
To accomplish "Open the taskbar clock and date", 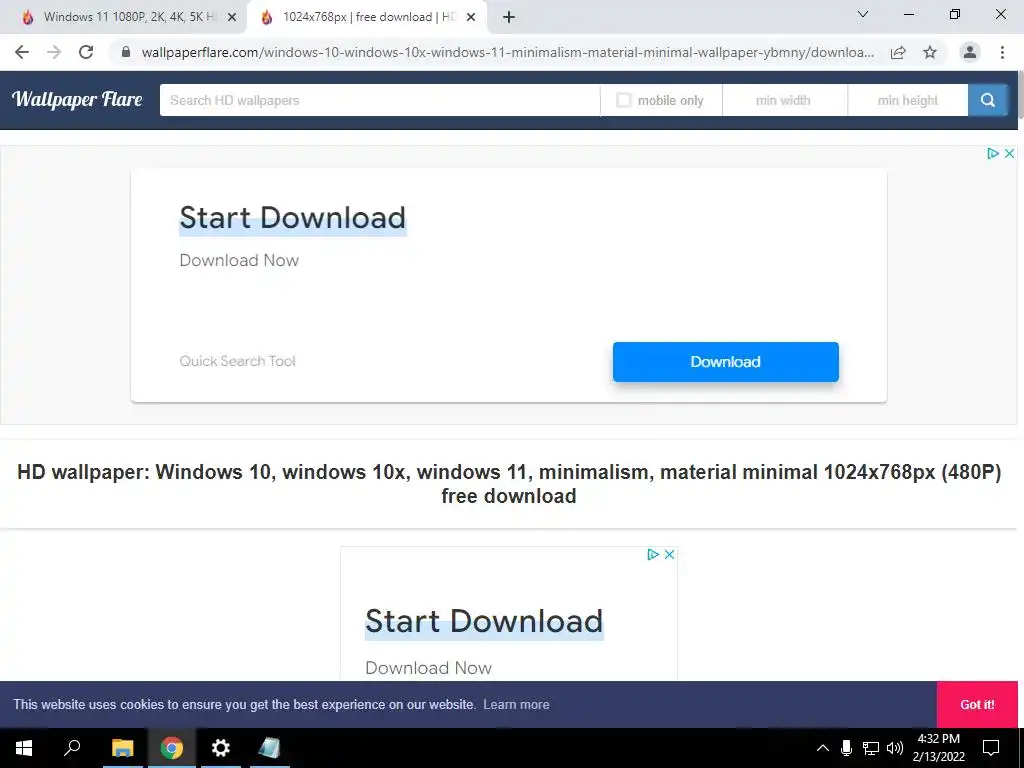I will coord(938,748).
